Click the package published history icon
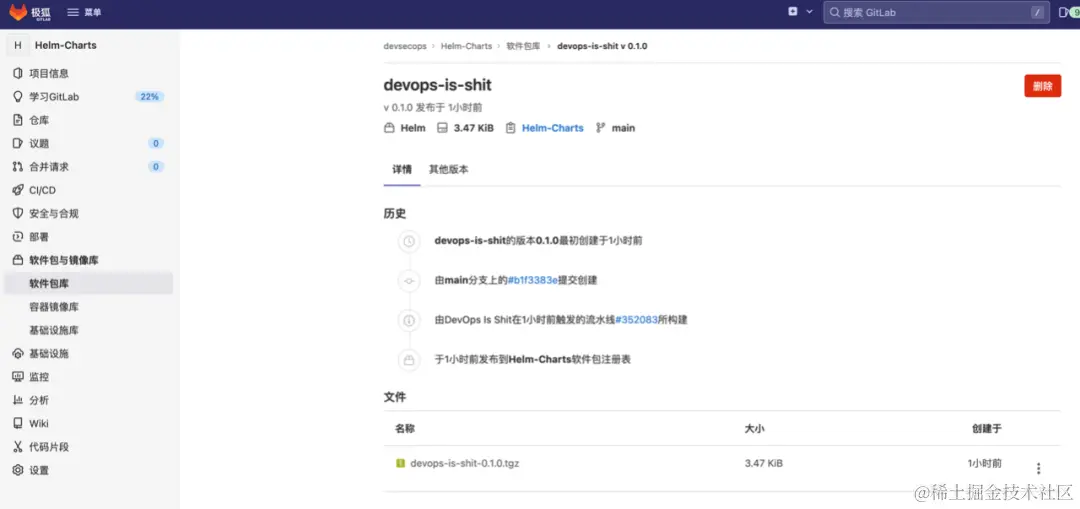This screenshot has width=1080, height=509. [x=409, y=360]
